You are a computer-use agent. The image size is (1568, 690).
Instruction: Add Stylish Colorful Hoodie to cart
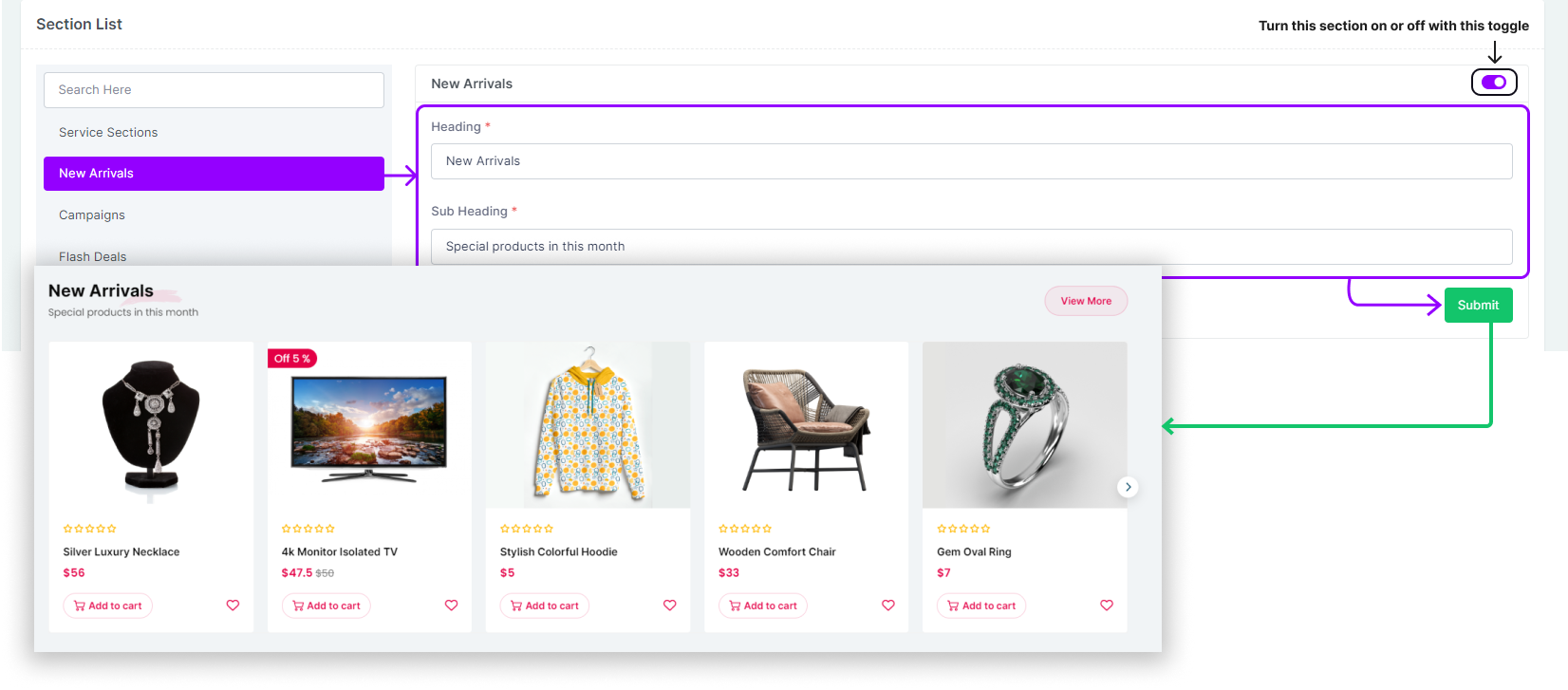545,606
